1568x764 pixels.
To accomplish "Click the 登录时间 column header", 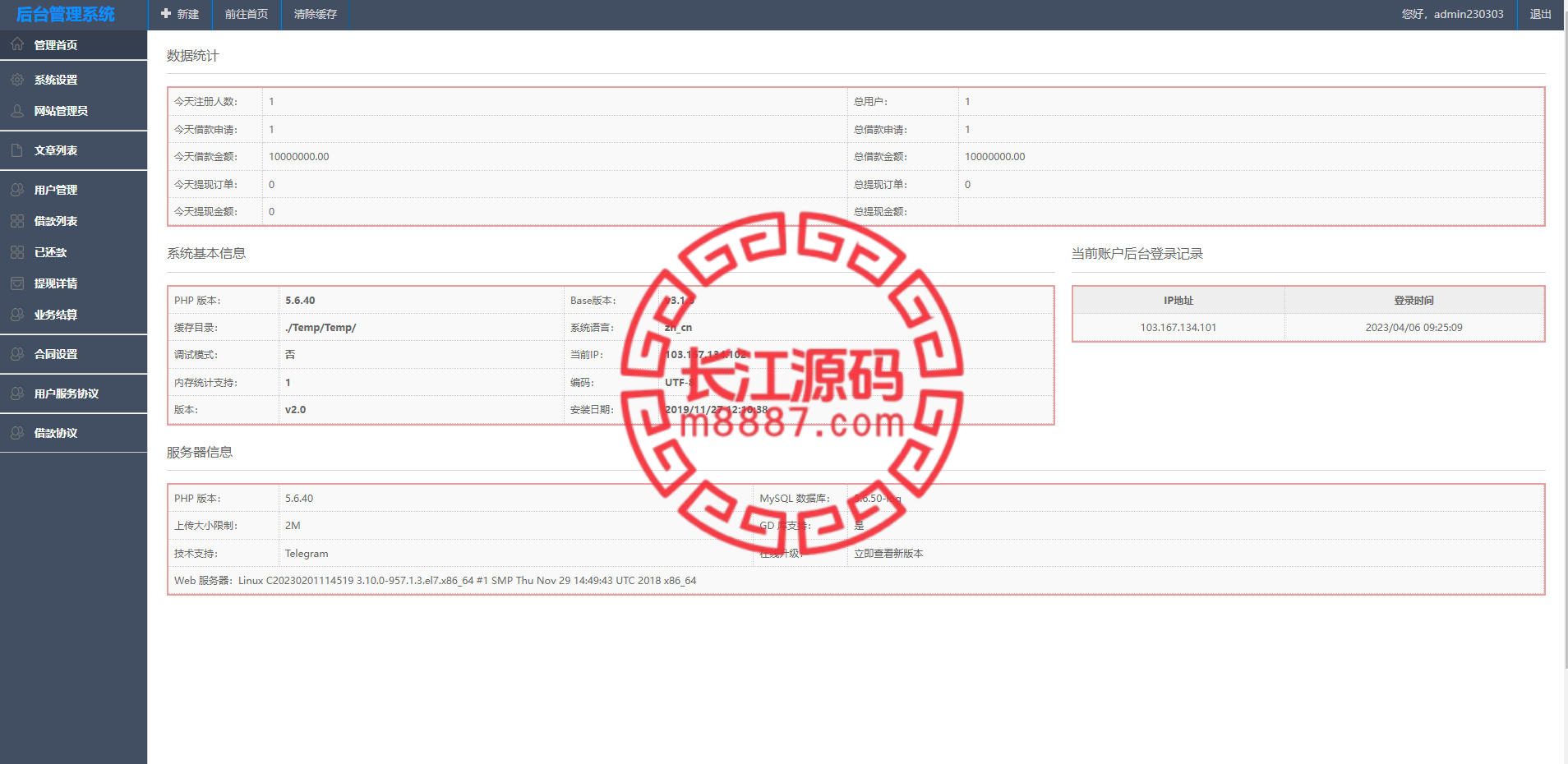I will 1414,300.
